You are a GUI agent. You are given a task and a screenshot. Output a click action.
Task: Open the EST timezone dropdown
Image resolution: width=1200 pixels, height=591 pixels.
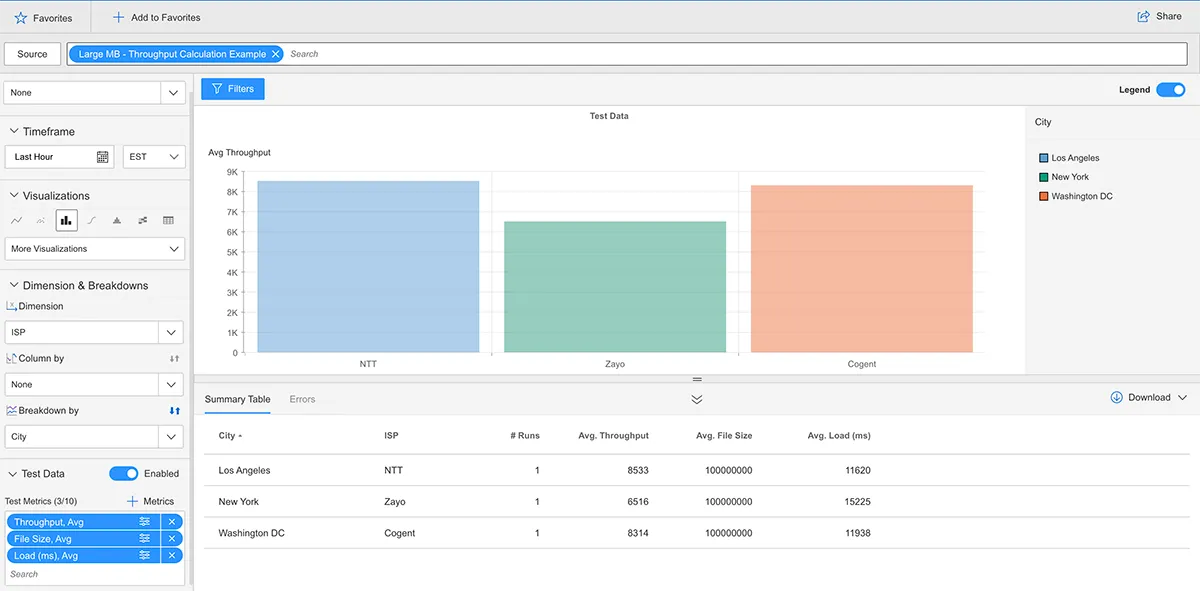click(154, 157)
